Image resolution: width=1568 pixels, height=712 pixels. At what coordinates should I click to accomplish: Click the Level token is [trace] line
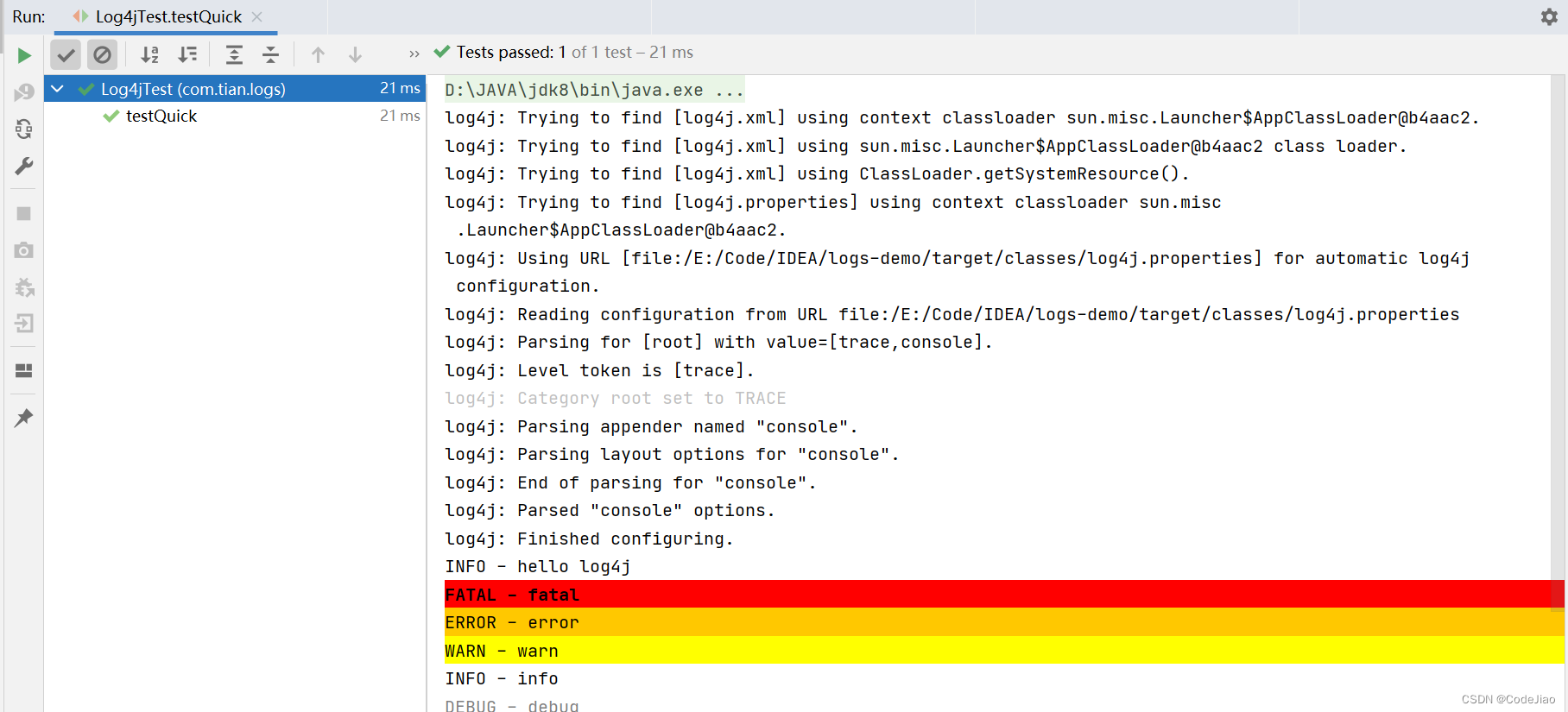pos(599,370)
